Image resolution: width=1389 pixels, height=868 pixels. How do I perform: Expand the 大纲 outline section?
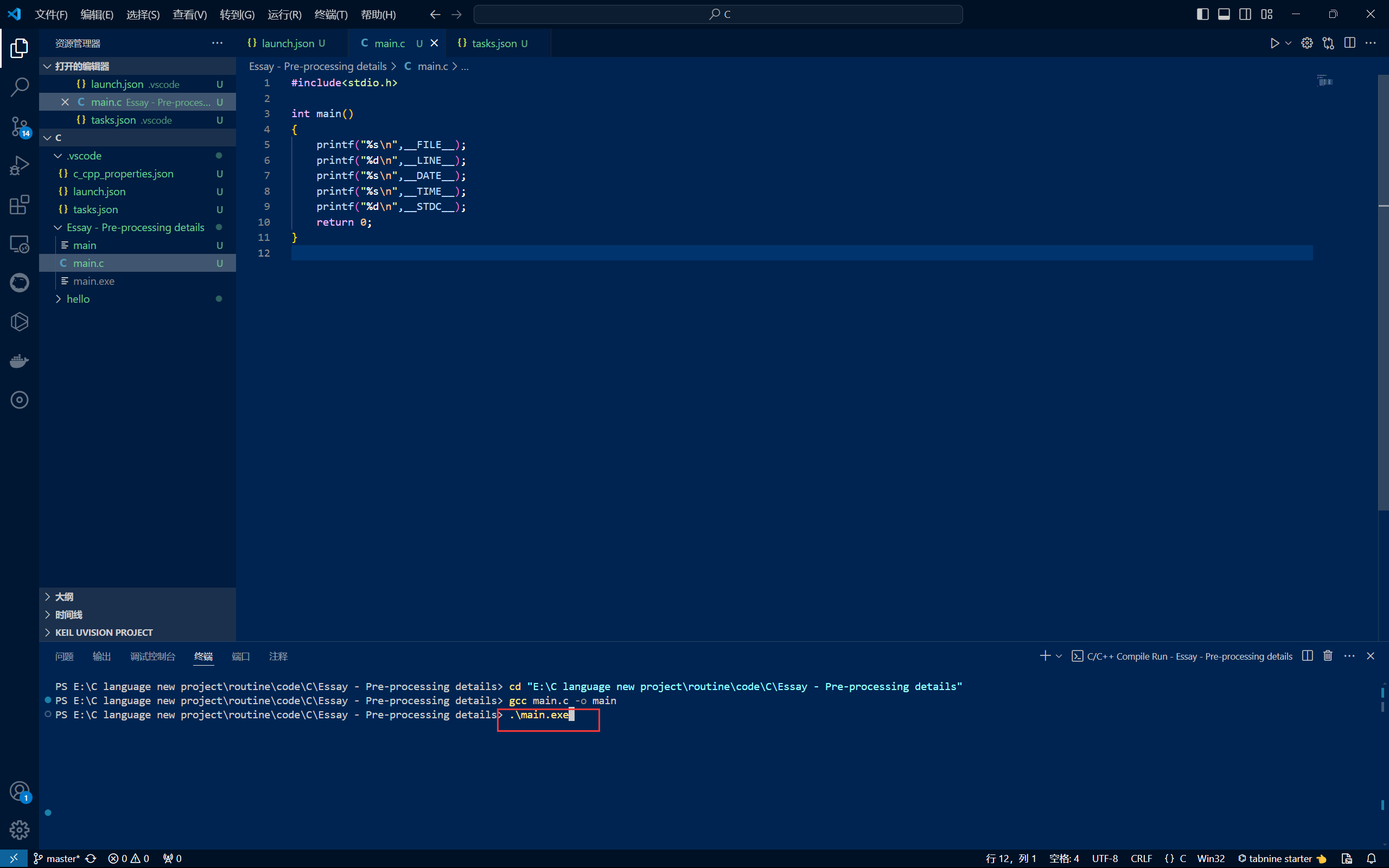pos(137,596)
